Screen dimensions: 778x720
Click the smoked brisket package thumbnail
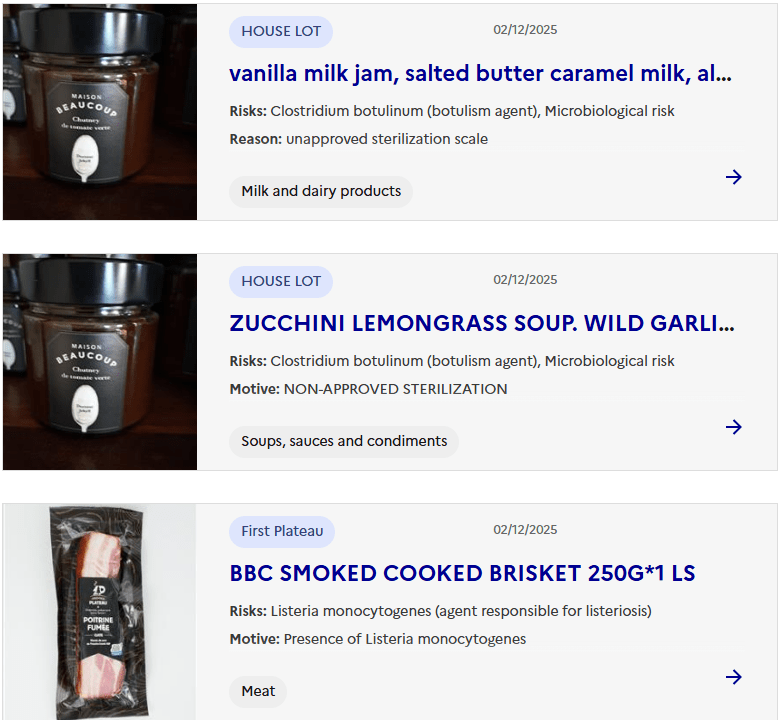click(x=100, y=612)
